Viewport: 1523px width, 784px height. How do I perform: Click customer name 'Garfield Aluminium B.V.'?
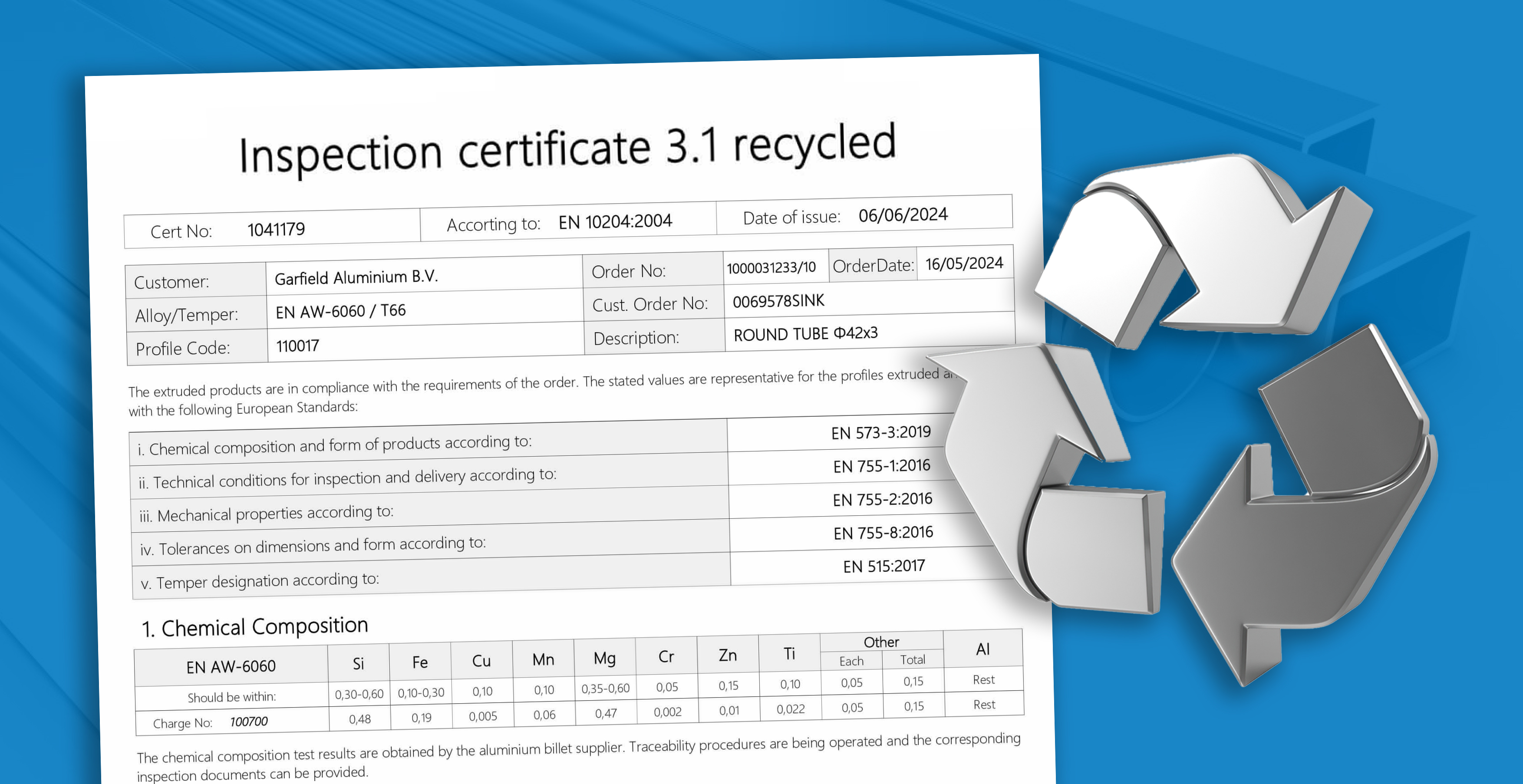356,277
